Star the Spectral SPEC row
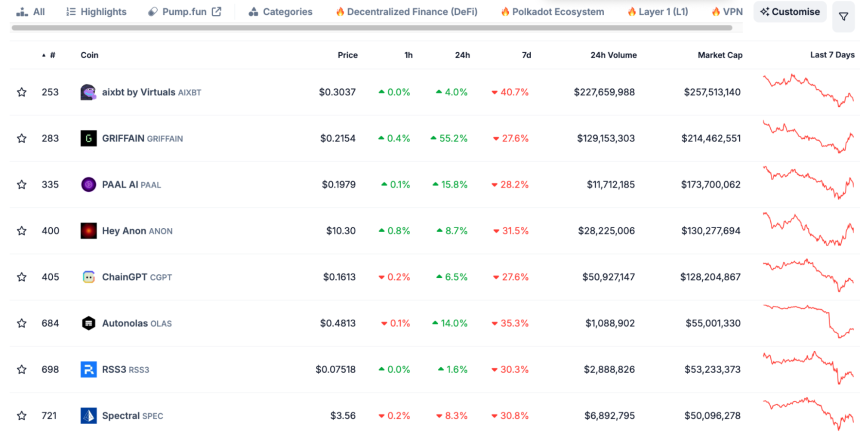The height and width of the screenshot is (438, 860). pos(21,416)
